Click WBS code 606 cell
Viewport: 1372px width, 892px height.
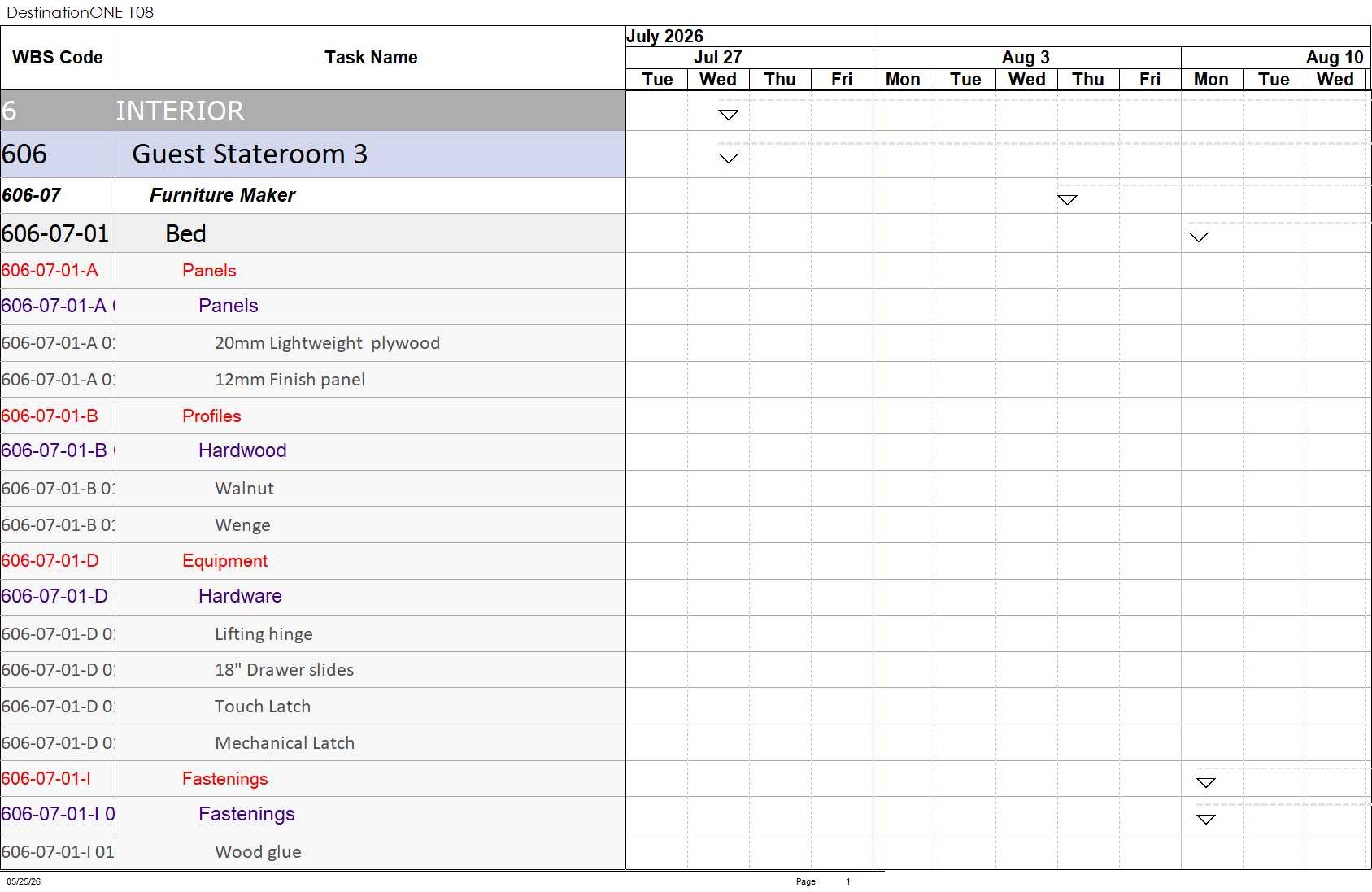point(58,154)
